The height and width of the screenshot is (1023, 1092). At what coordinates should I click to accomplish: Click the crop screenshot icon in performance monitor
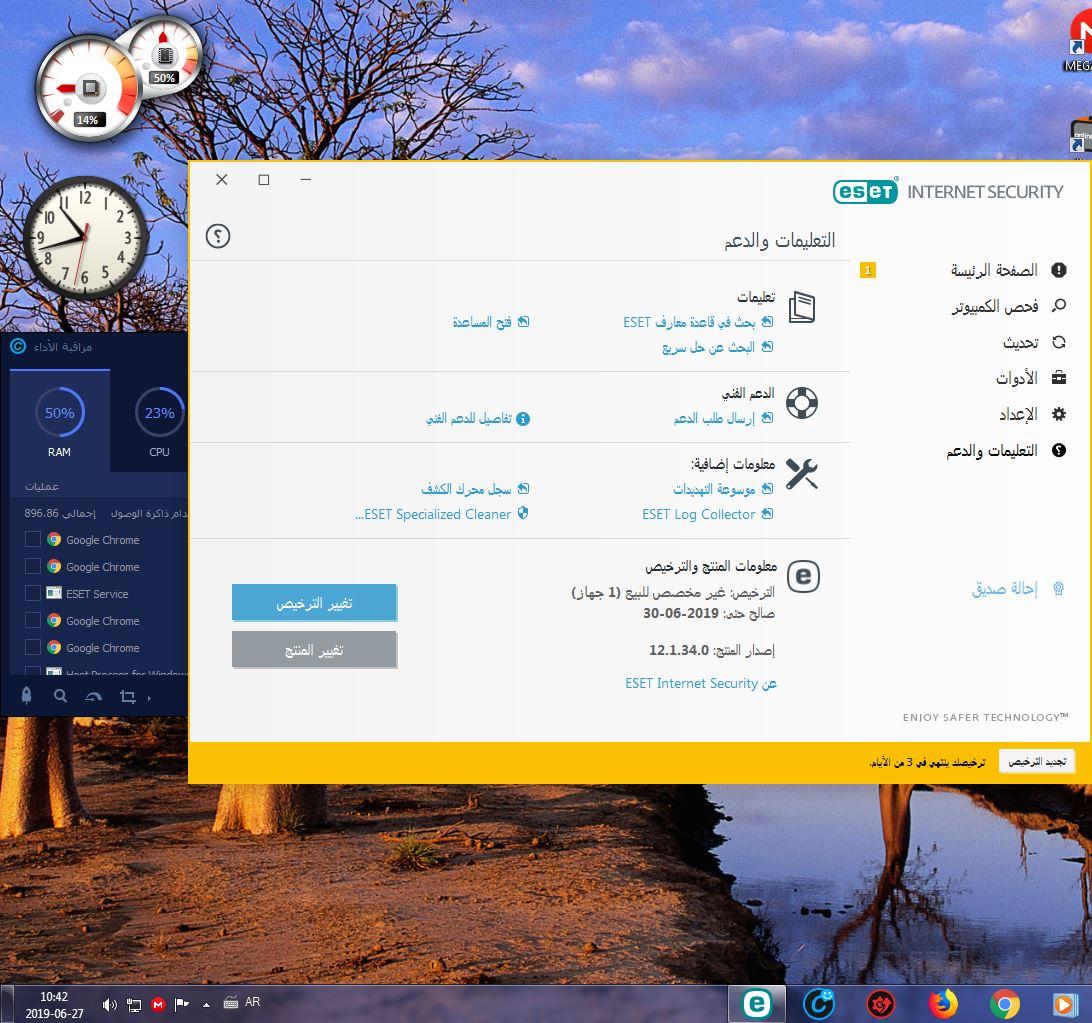[x=127, y=696]
